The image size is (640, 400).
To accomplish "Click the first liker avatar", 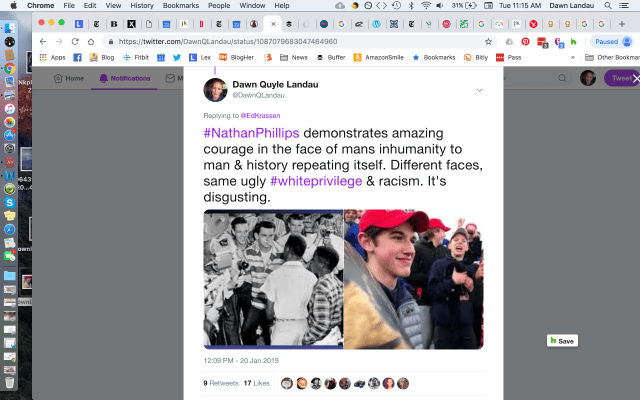I will point(287,383).
